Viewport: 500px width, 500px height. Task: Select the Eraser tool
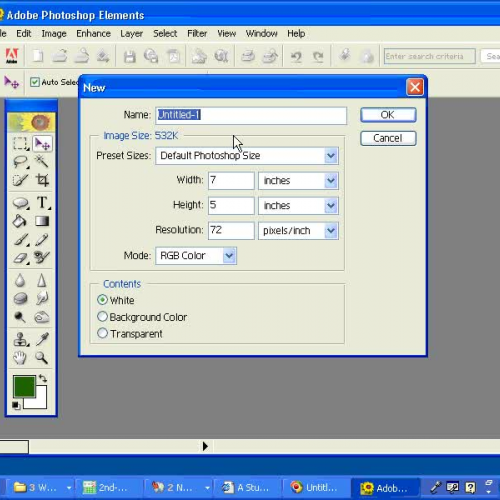20,258
